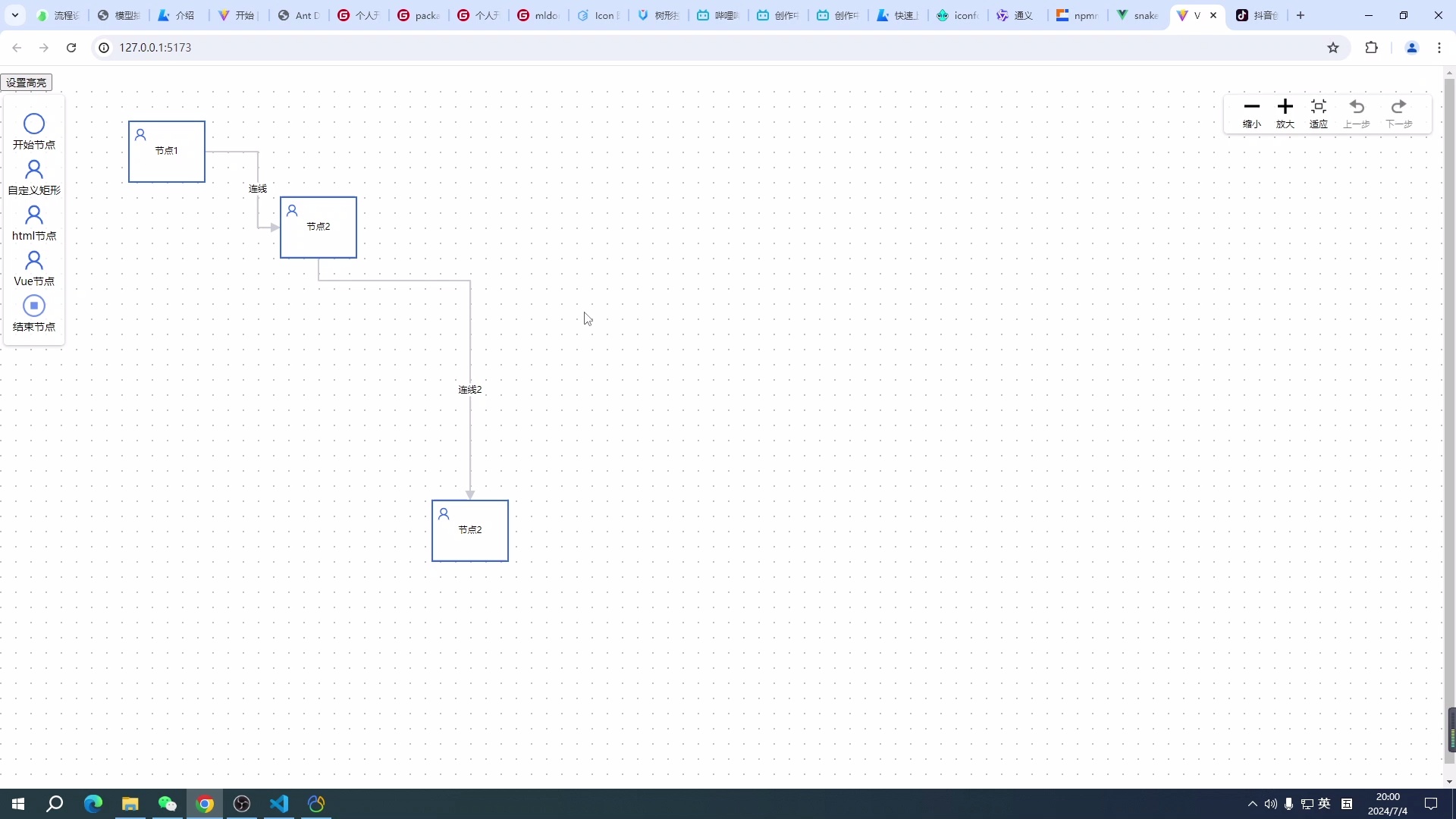This screenshot has width=1456, height=819.
Task: Select node 节点1 on the canvas
Action: (x=167, y=151)
